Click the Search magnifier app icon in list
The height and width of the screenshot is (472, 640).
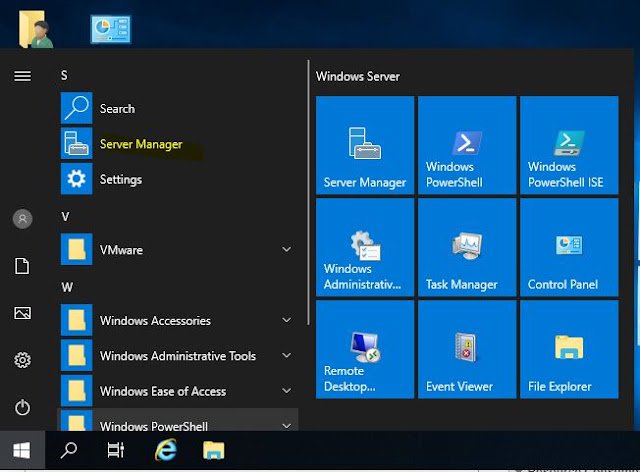tap(76, 108)
